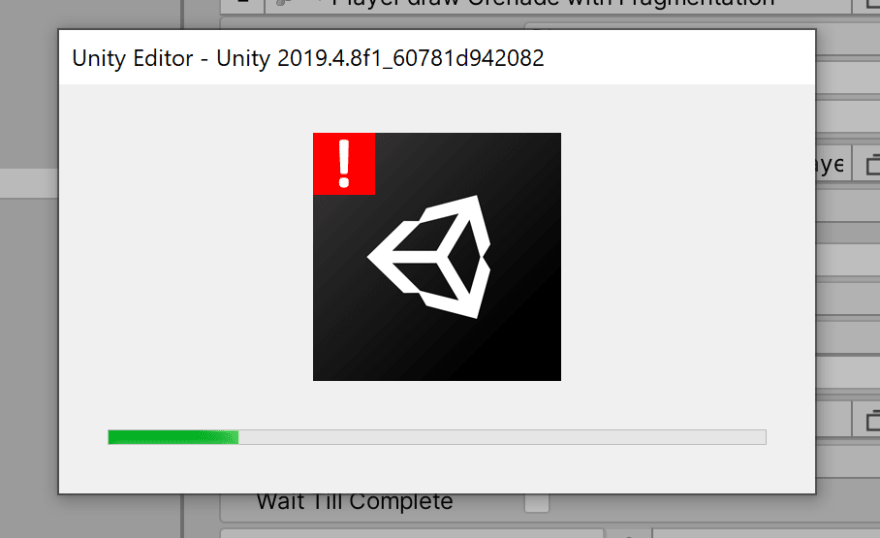The image size is (880, 538).
Task: Click the green filled portion of the progress bar
Action: 173,437
